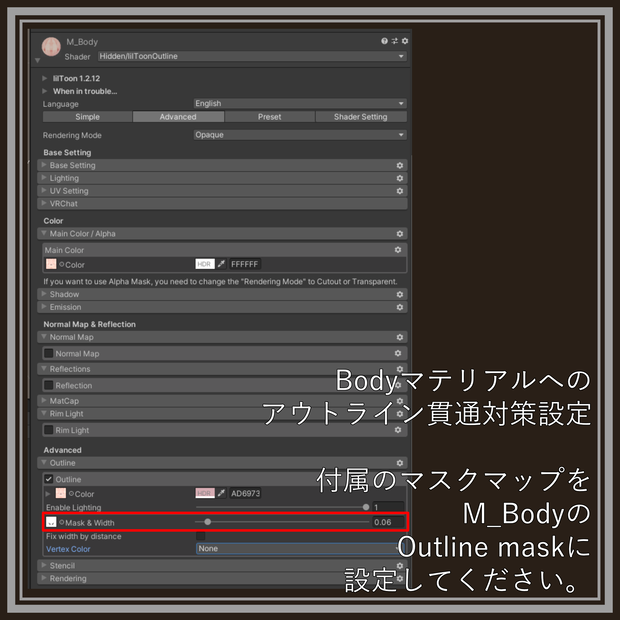Switch to the Simple tab

coord(87,117)
